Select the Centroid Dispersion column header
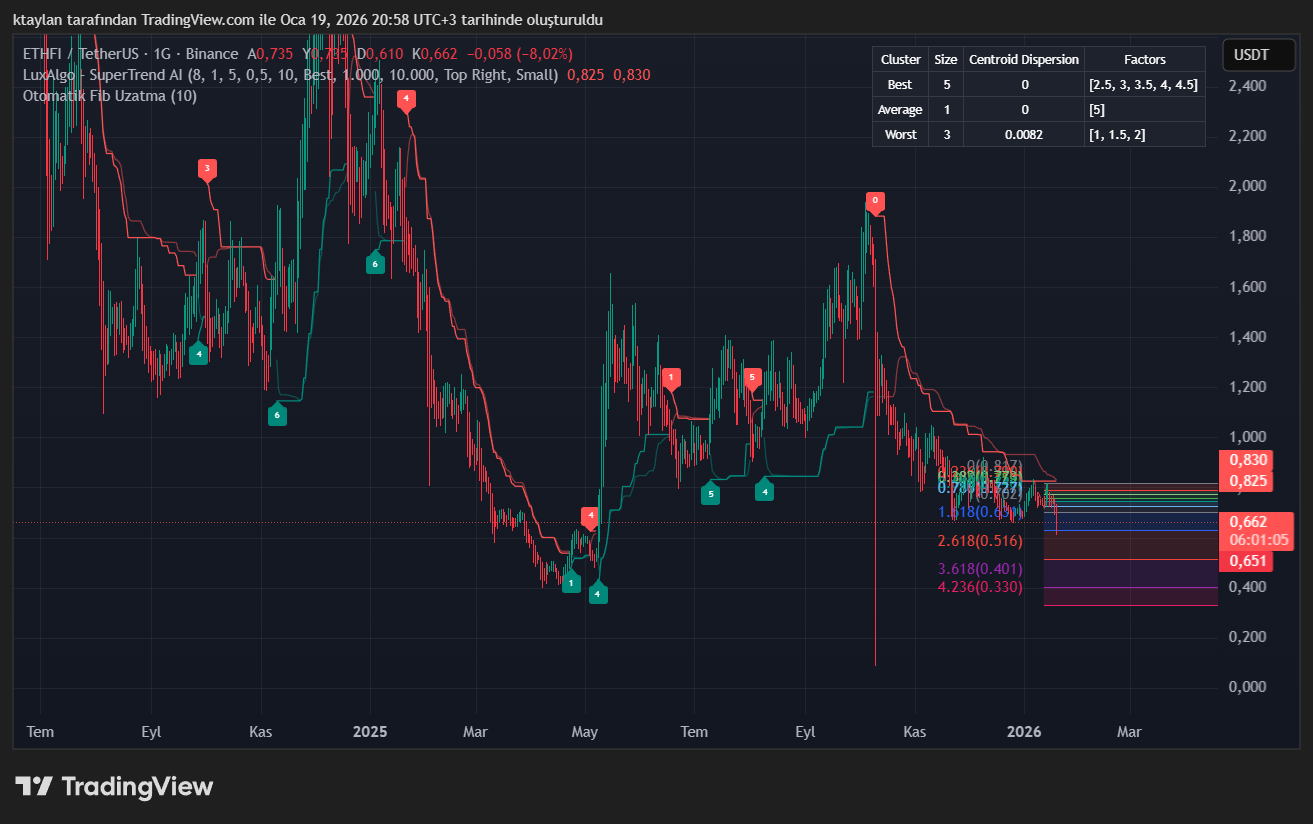 pyautogui.click(x=1023, y=60)
